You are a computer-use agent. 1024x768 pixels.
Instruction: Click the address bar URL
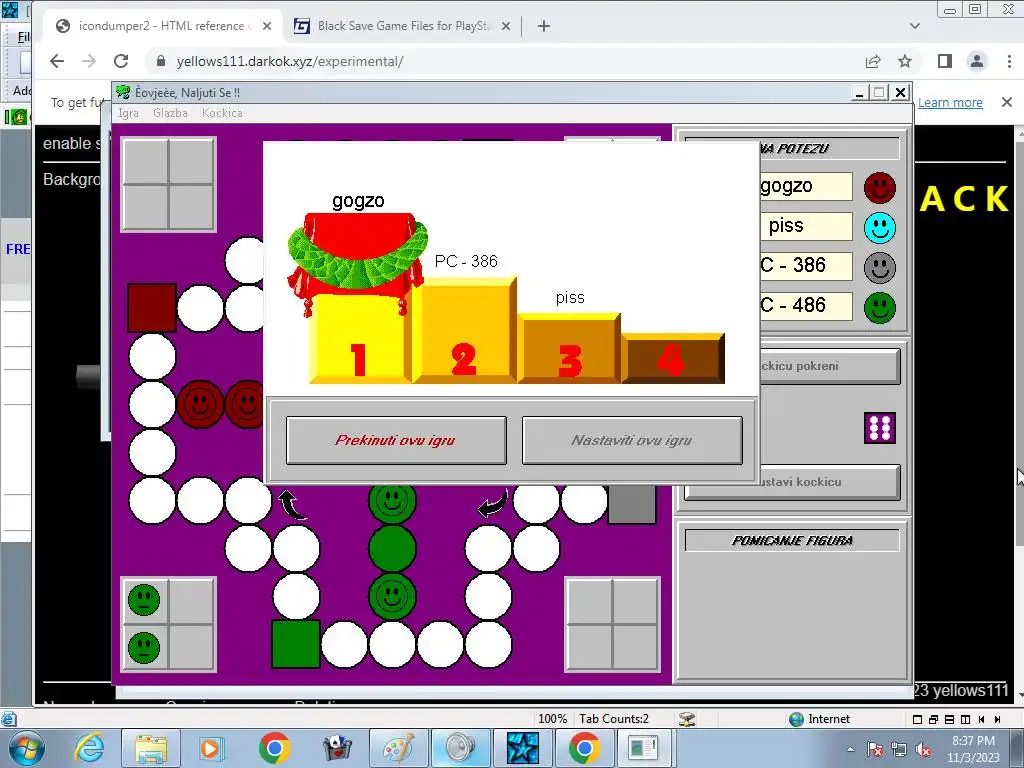(x=290, y=61)
